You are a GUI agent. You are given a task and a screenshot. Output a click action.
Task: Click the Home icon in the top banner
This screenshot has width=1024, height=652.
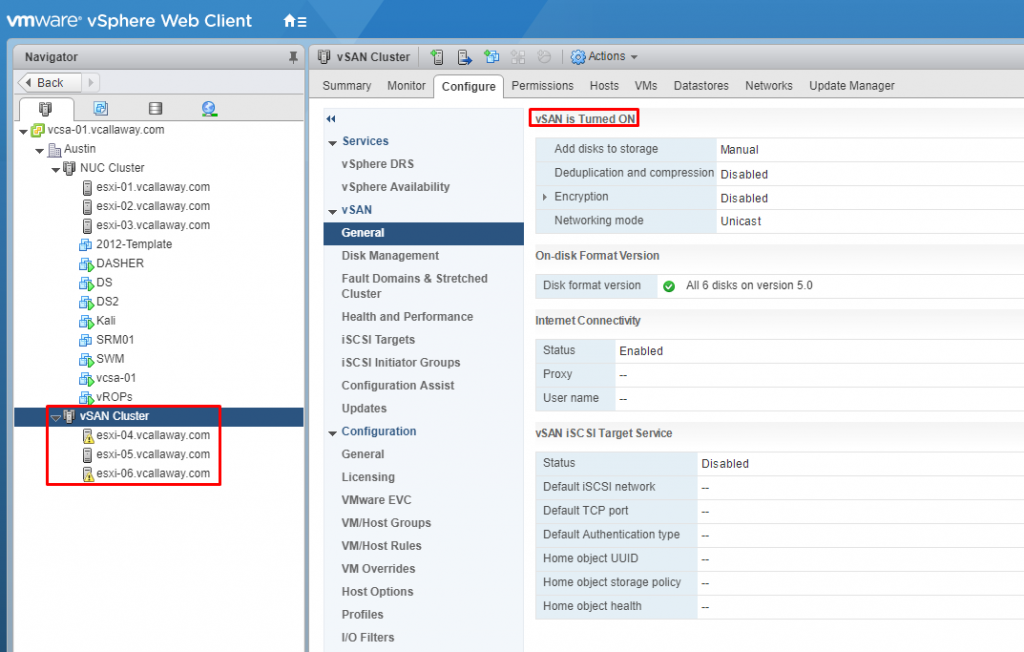pyautogui.click(x=285, y=19)
